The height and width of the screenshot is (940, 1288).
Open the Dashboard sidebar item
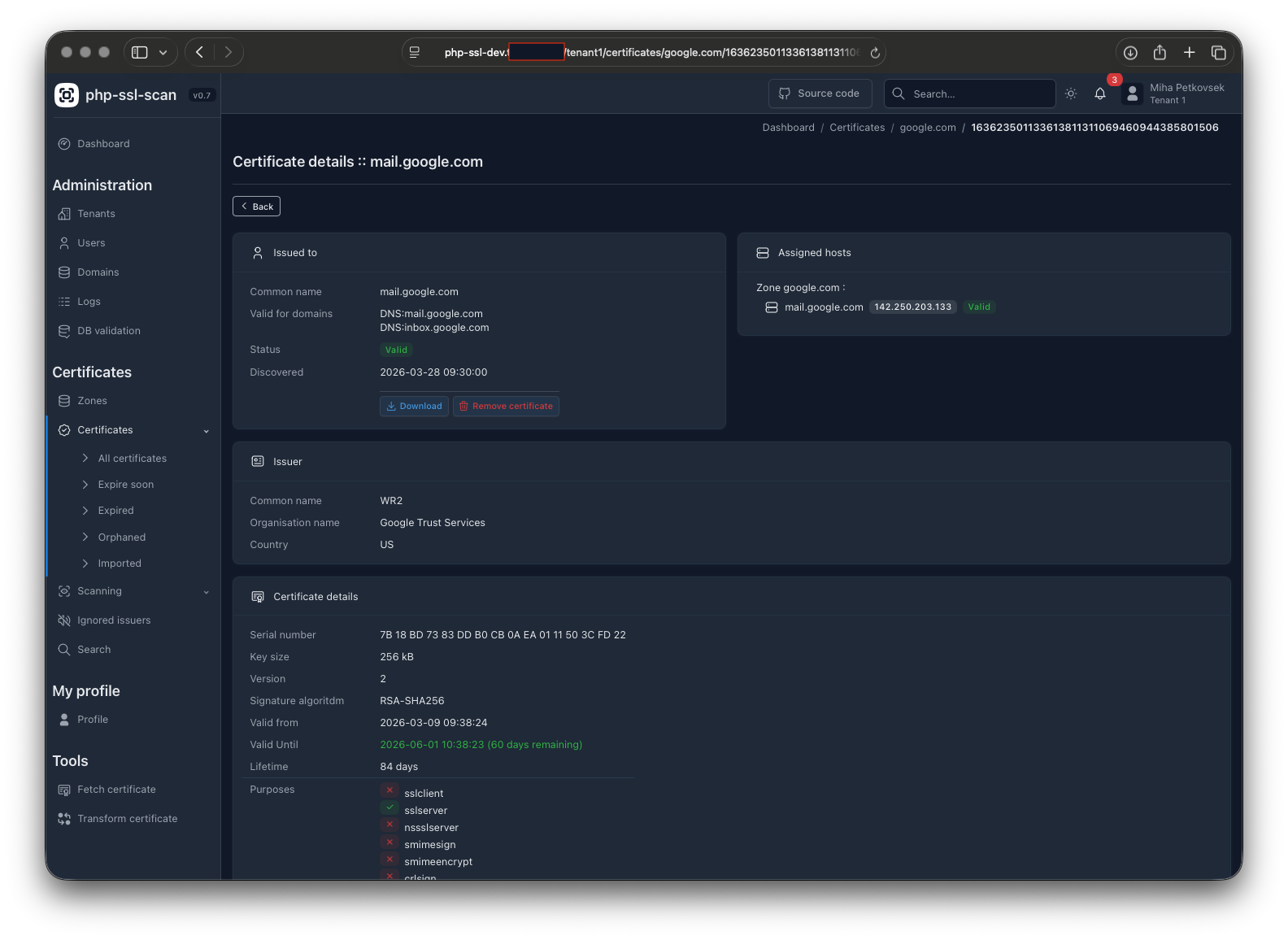point(103,144)
